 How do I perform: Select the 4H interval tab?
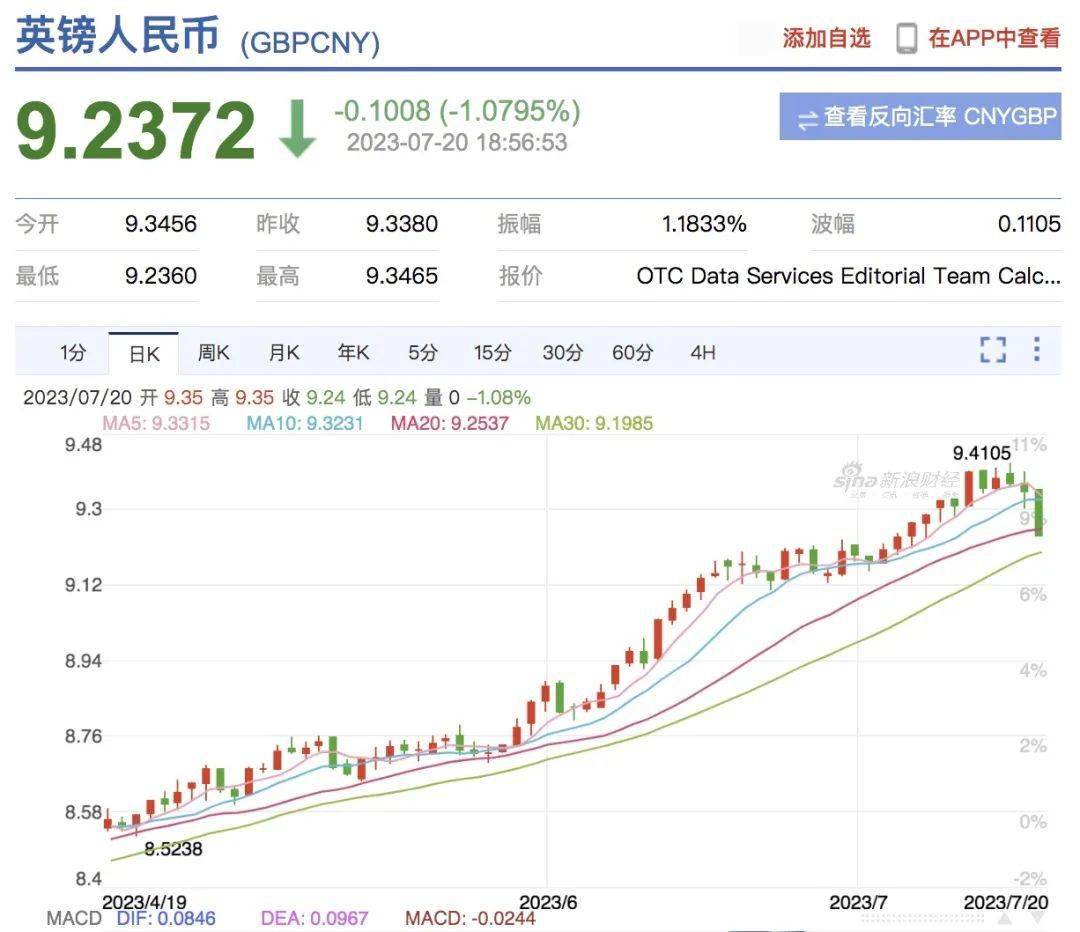pyautogui.click(x=703, y=353)
